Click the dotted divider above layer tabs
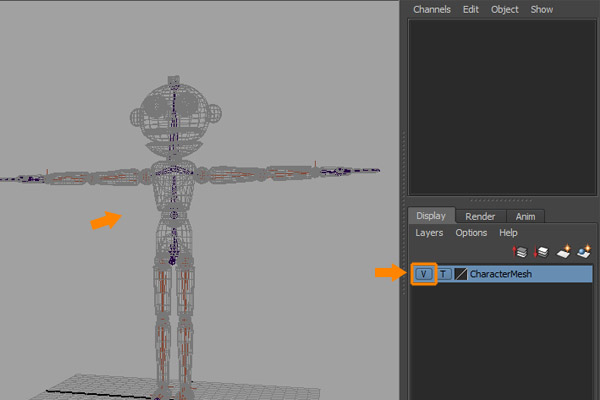Screen dimensions: 600x400 499,200
